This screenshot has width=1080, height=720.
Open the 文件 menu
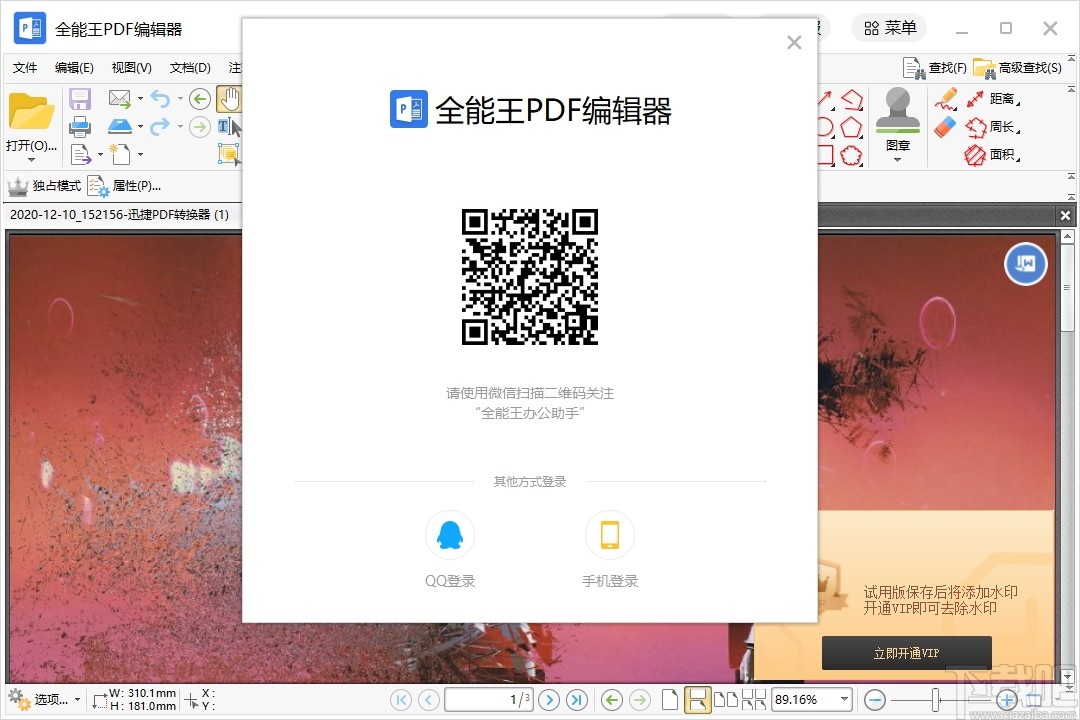pos(24,67)
